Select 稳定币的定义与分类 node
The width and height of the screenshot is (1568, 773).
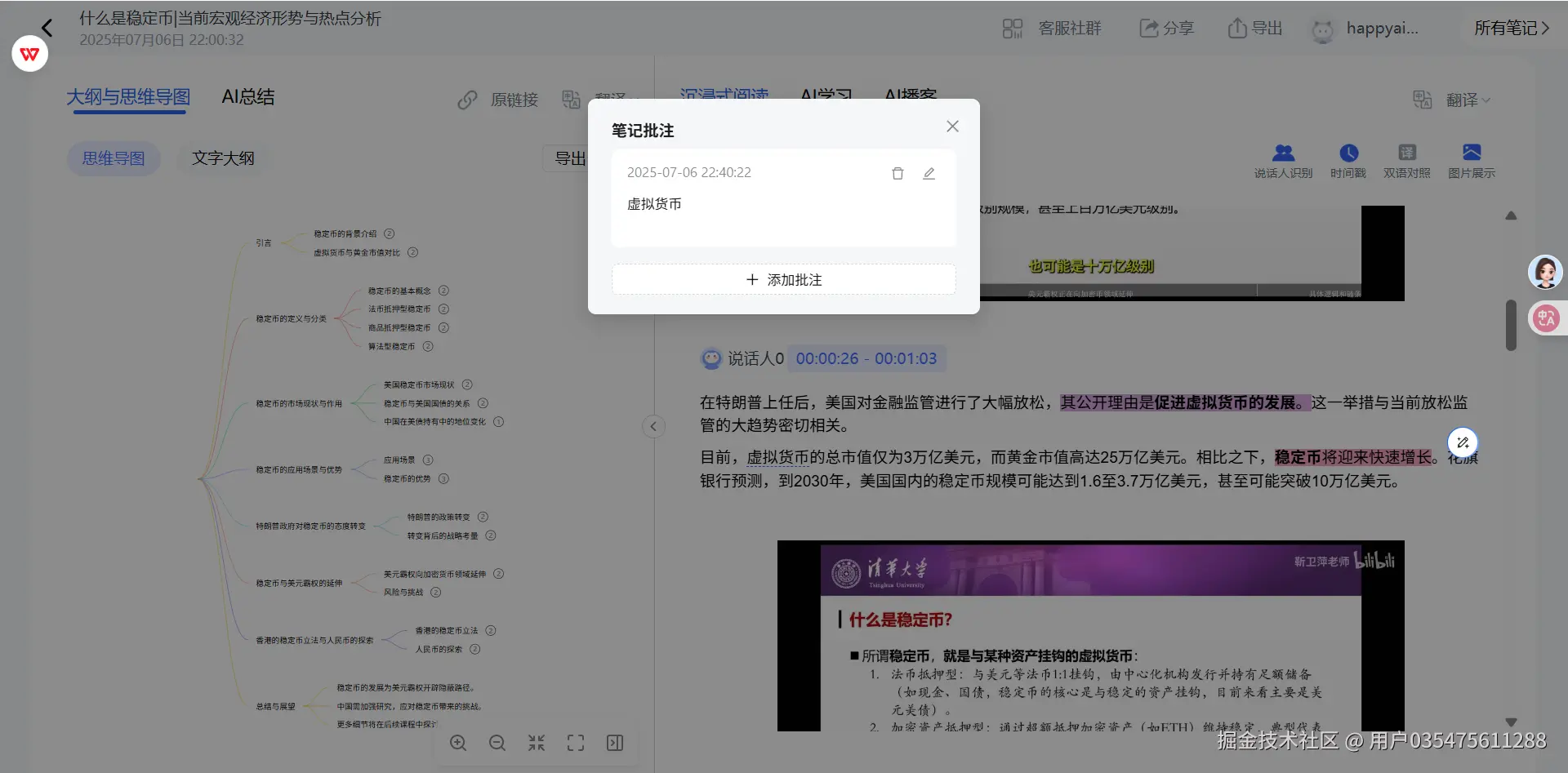tap(291, 319)
